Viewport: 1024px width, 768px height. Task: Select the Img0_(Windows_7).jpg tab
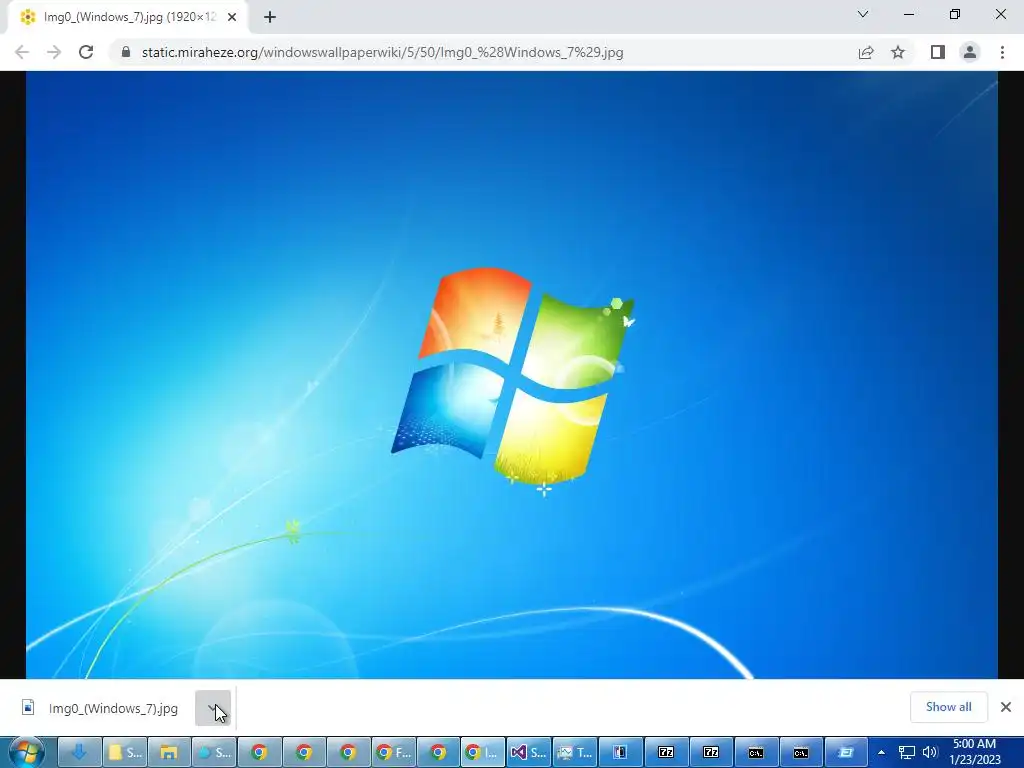(127, 18)
